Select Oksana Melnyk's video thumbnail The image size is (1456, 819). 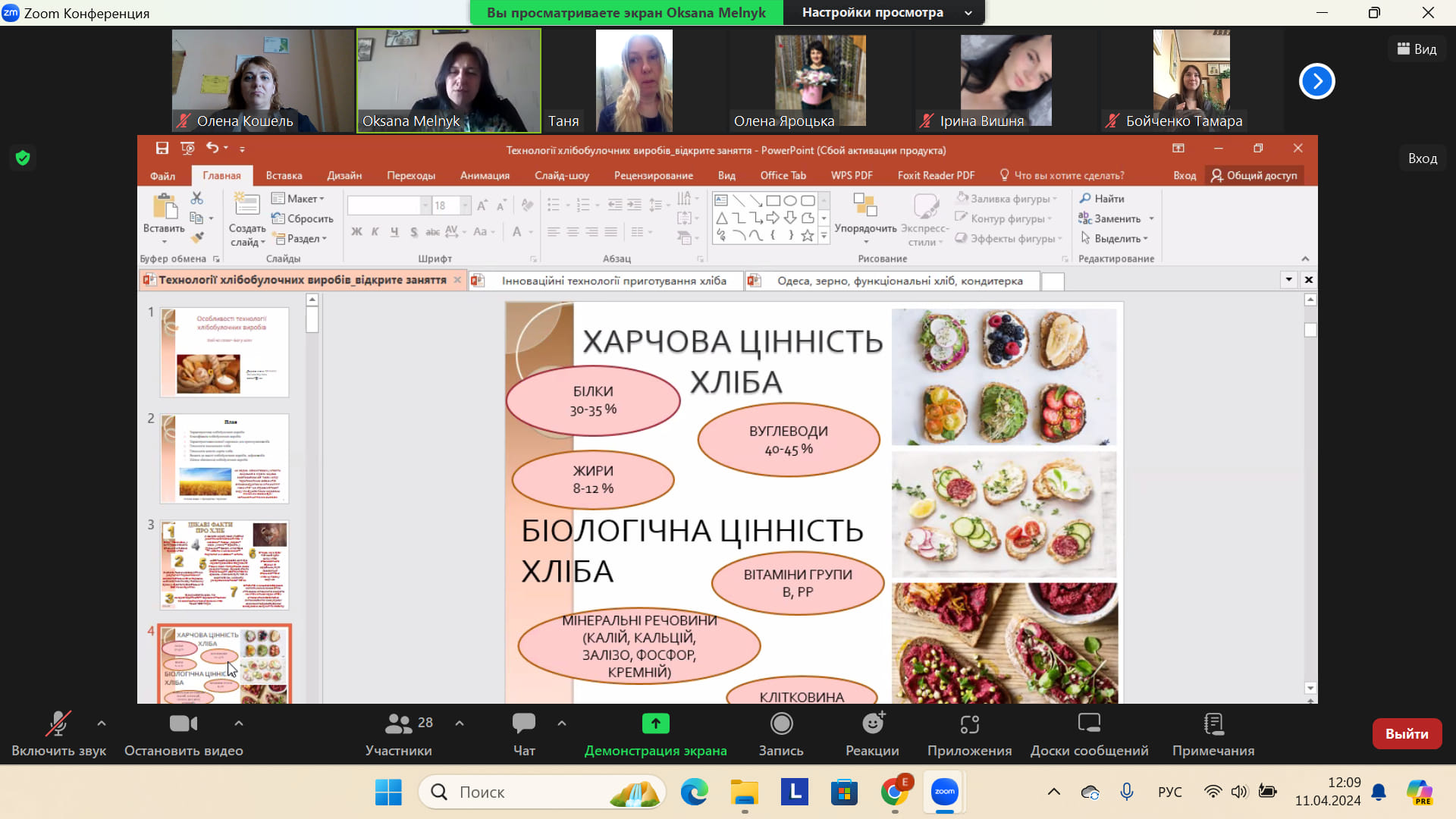[449, 80]
